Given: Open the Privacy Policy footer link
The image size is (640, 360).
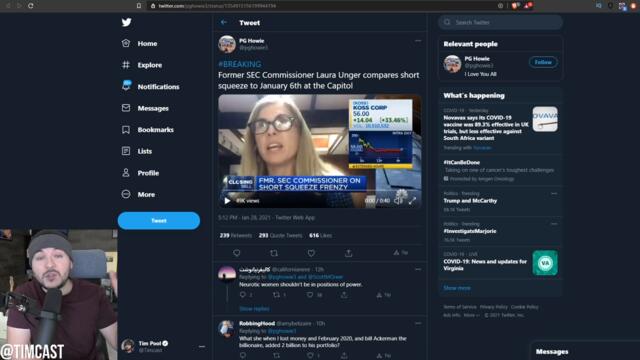Looking at the screenshot, I should pos(493,307).
